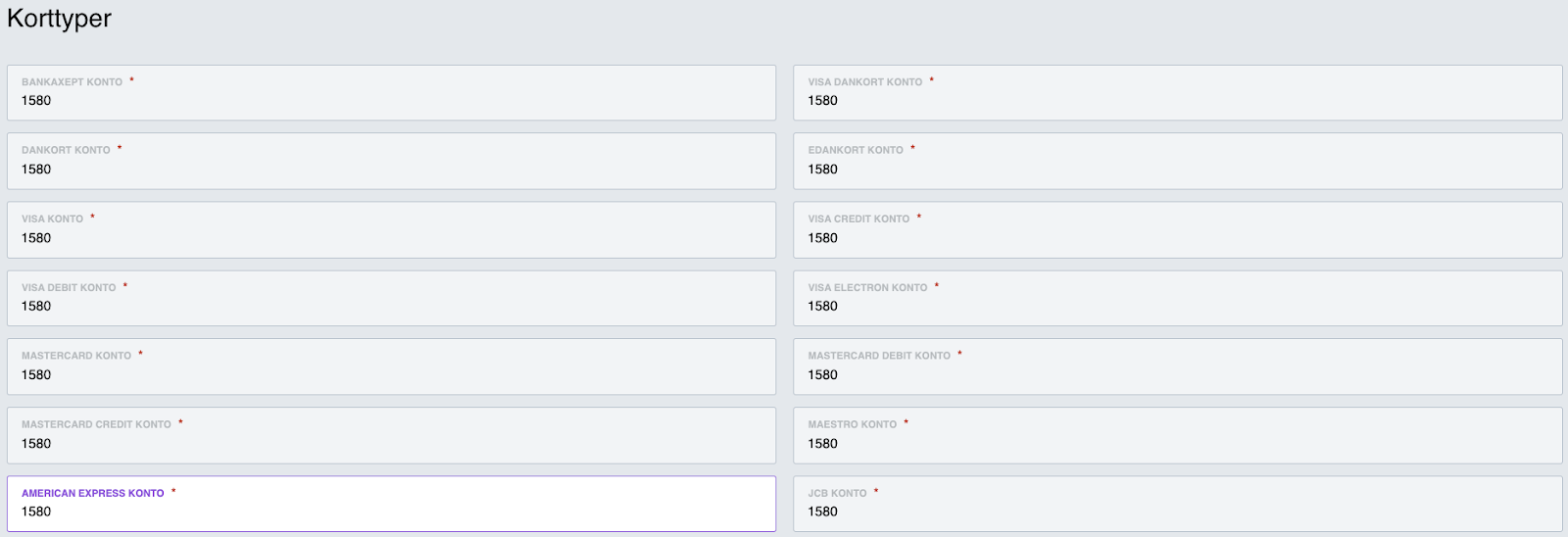Focus the Mastercard Konto input field
Image resolution: width=1568 pixels, height=537 pixels.
click(x=391, y=367)
